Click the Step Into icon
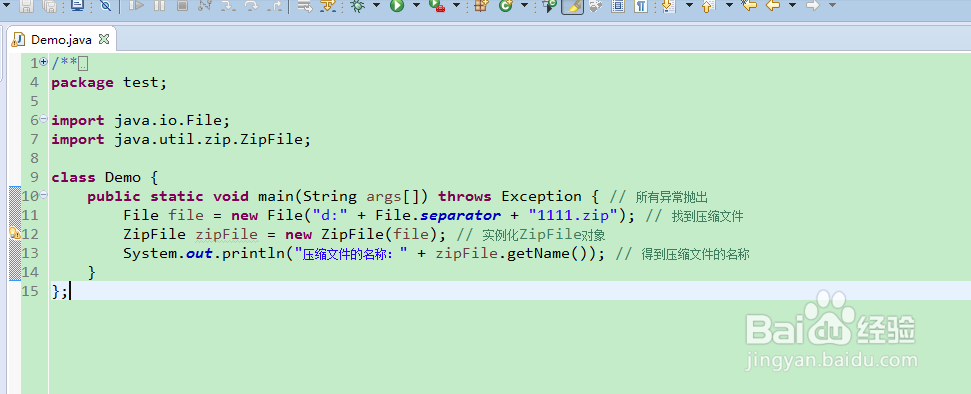Viewport: 971px width, 394px height. [229, 6]
